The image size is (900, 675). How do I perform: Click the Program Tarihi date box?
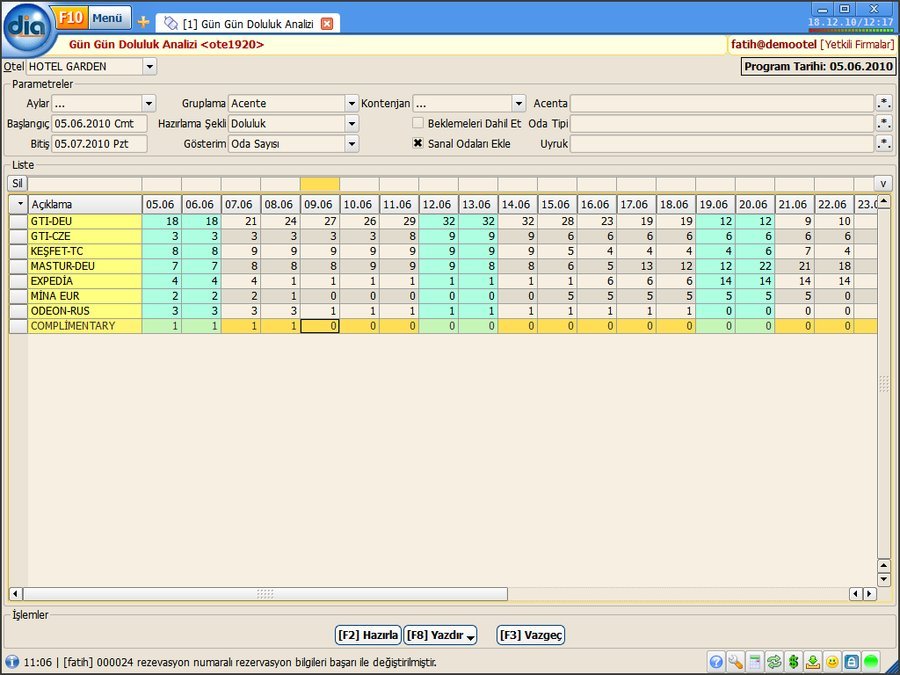click(x=818, y=67)
